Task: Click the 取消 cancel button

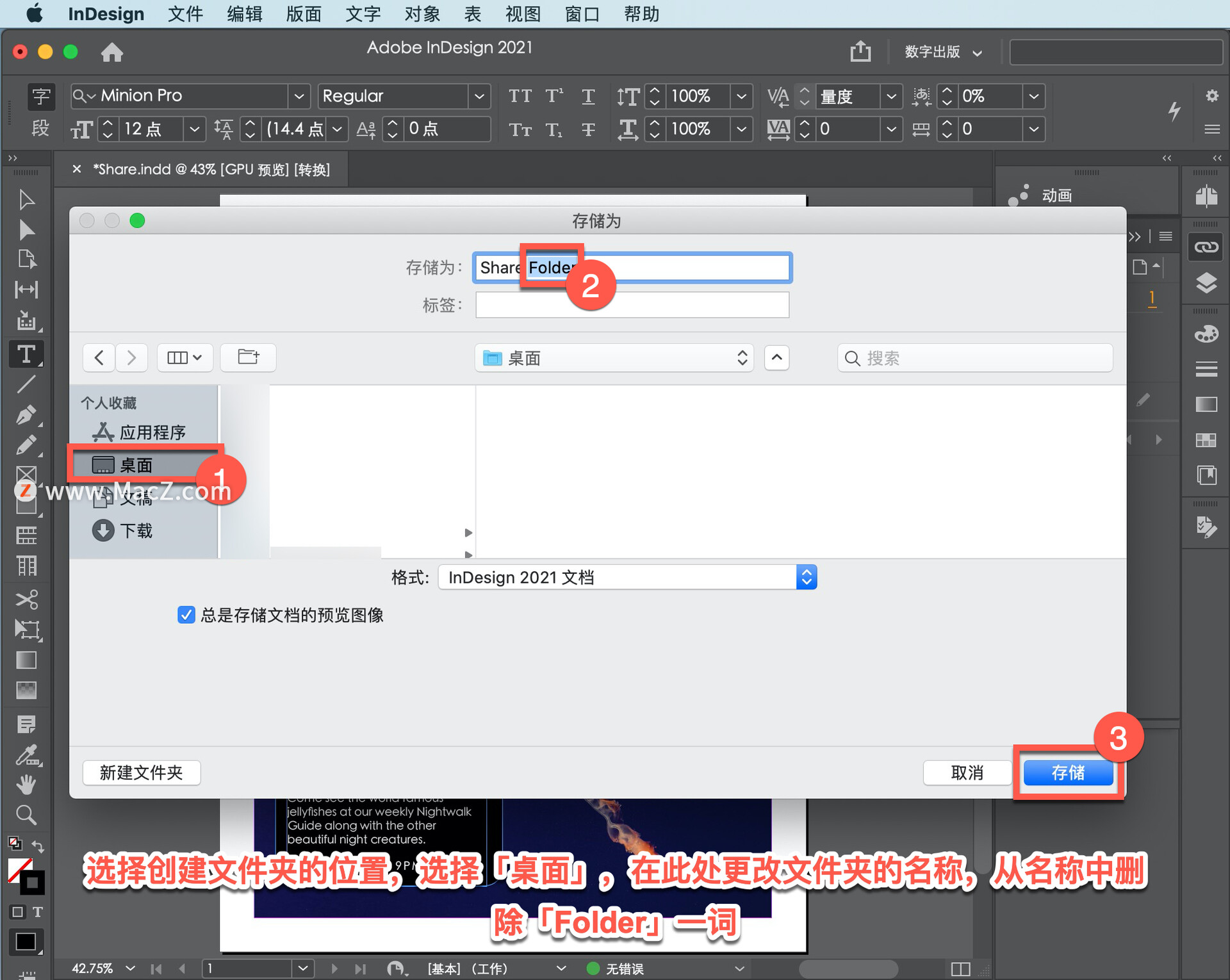Action: (966, 772)
